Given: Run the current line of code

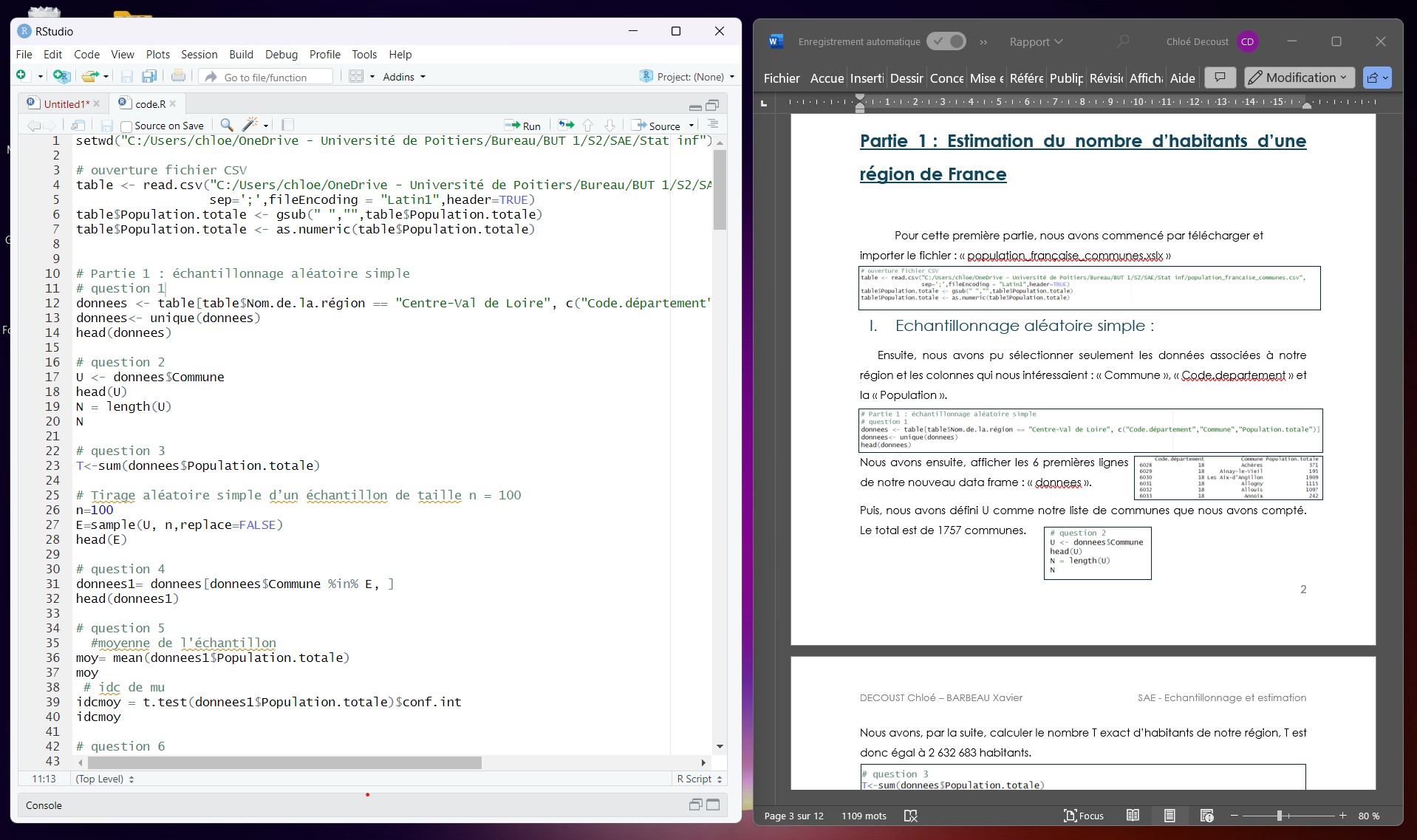Looking at the screenshot, I should pyautogui.click(x=523, y=125).
